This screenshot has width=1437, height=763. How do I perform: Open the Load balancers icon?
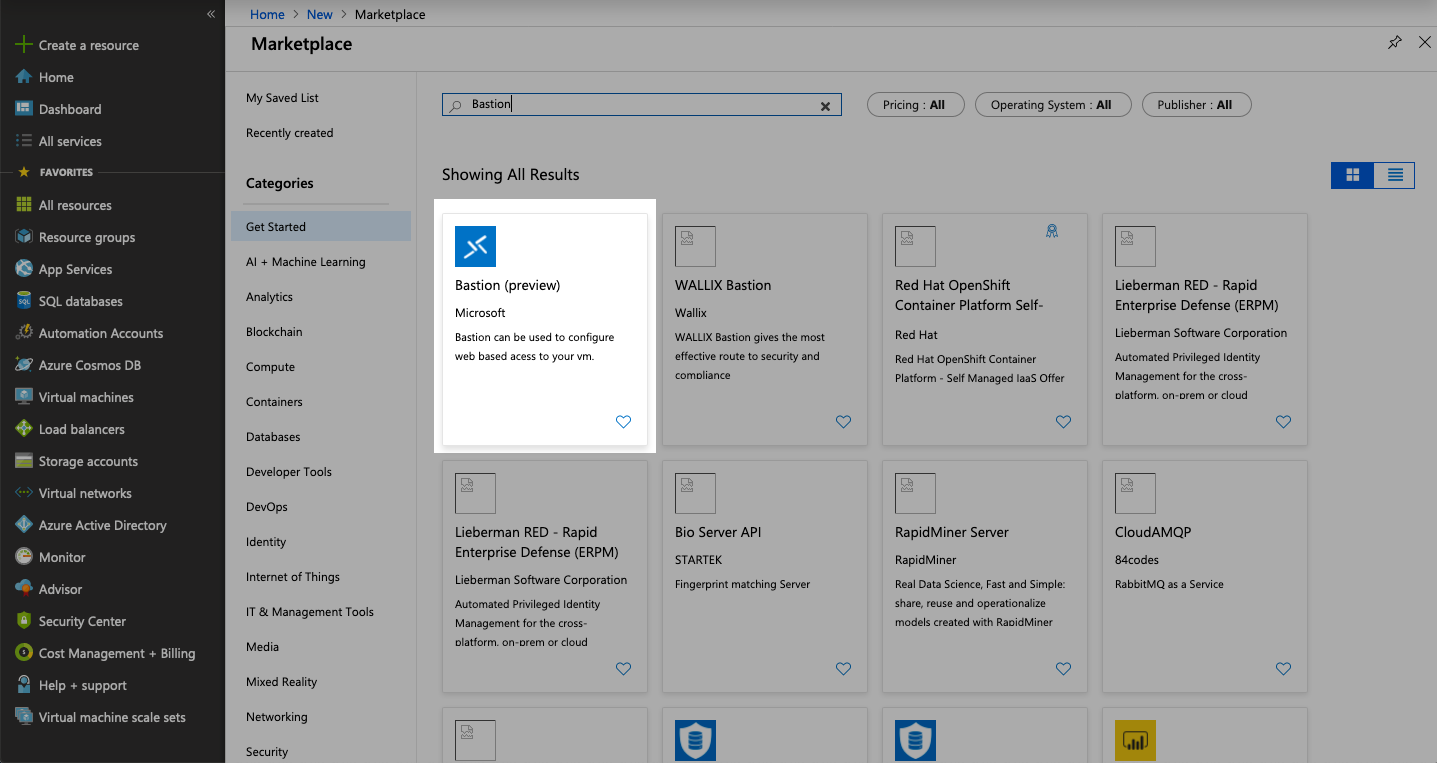point(24,429)
